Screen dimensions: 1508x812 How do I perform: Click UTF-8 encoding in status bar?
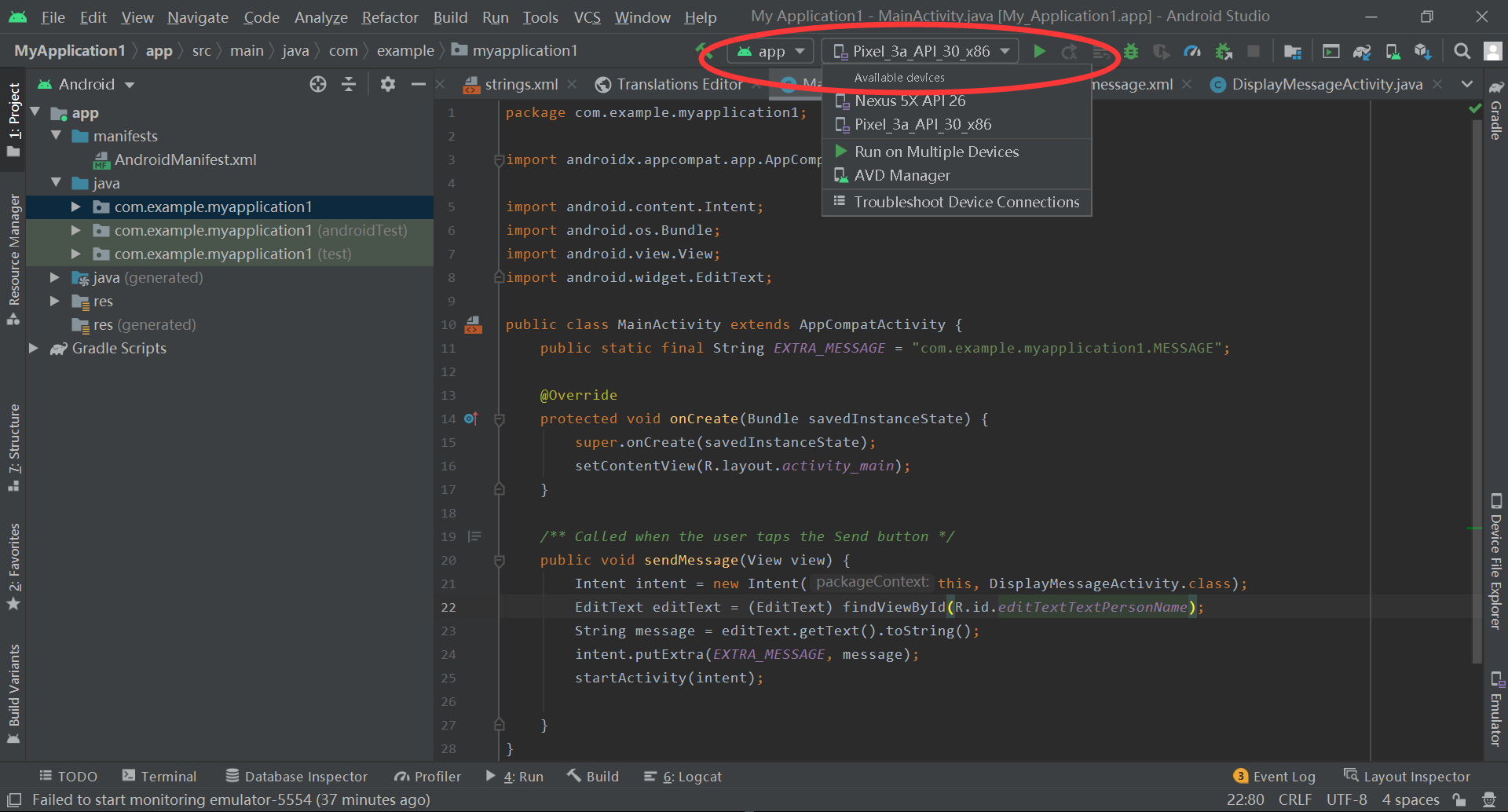[x=1346, y=799]
